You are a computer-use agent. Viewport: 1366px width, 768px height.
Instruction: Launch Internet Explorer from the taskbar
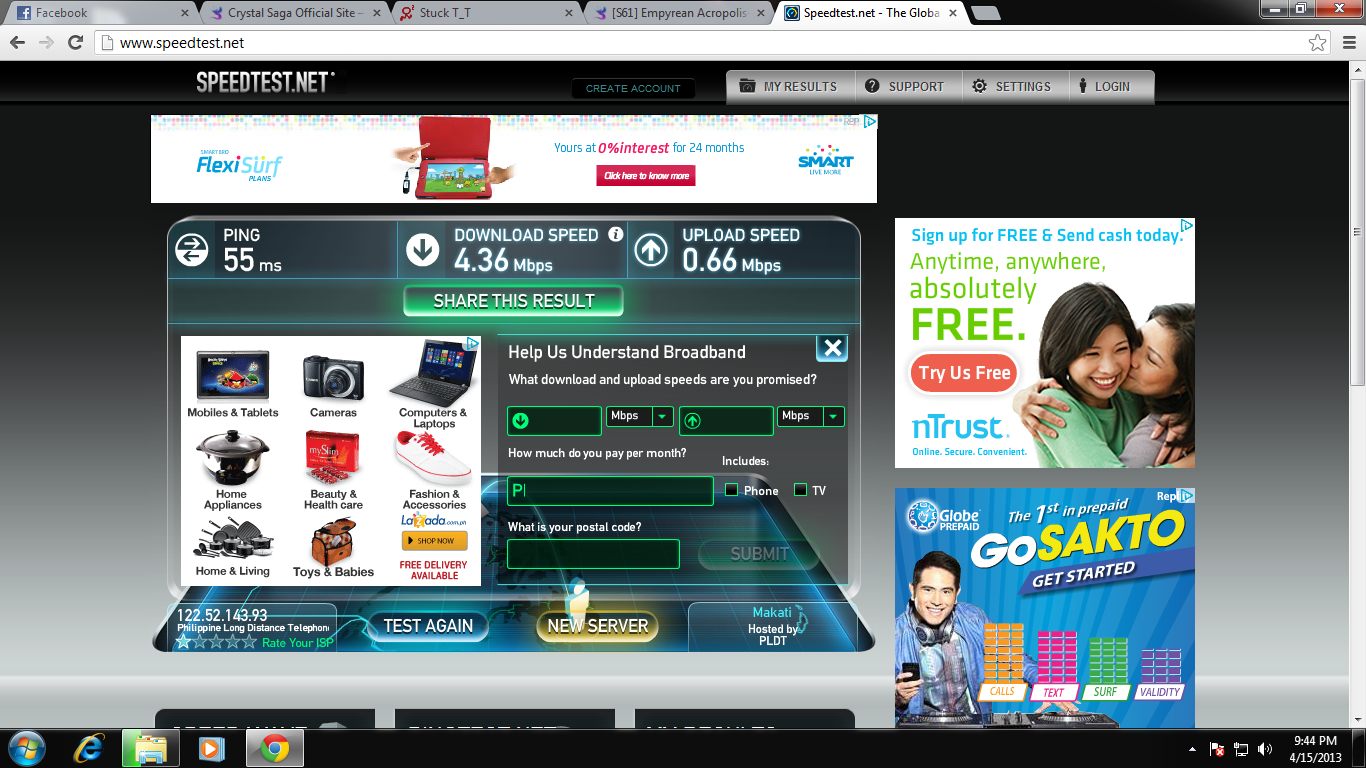pyautogui.click(x=91, y=748)
